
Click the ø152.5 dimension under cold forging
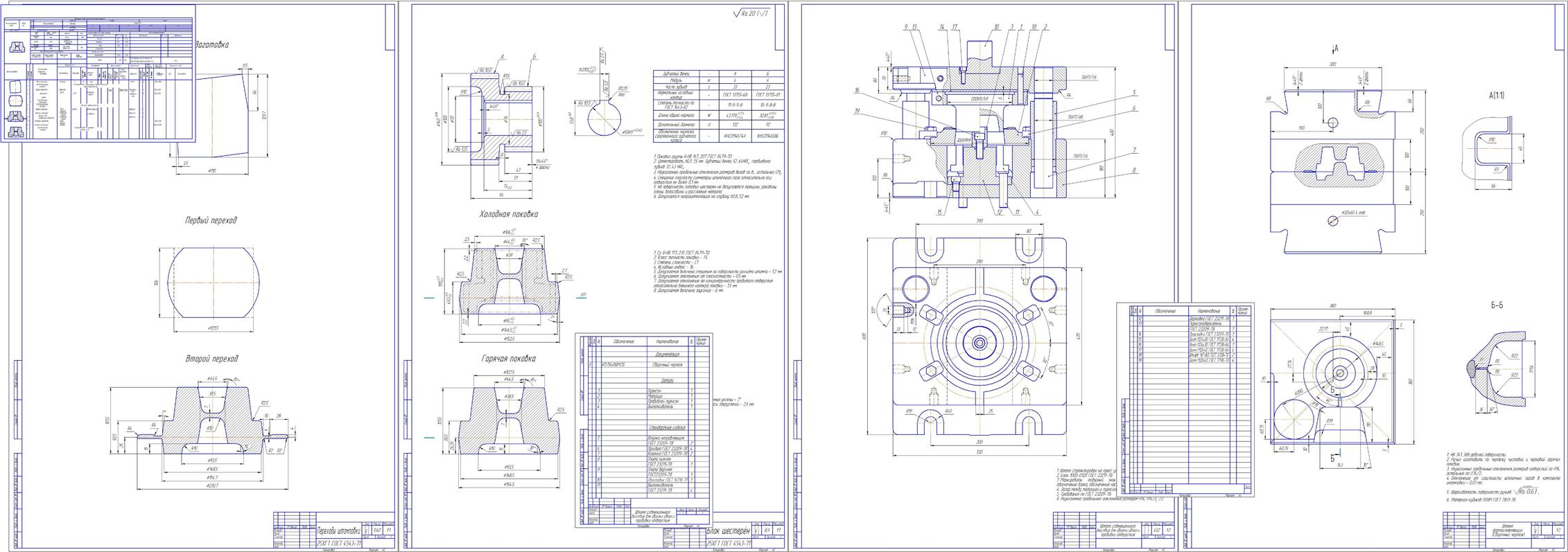pos(508,339)
